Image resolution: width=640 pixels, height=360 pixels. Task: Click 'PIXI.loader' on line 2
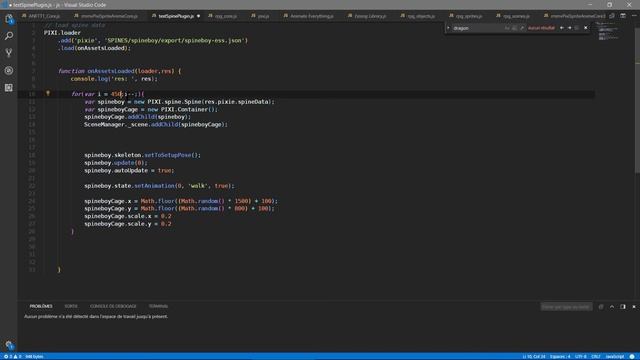point(62,33)
